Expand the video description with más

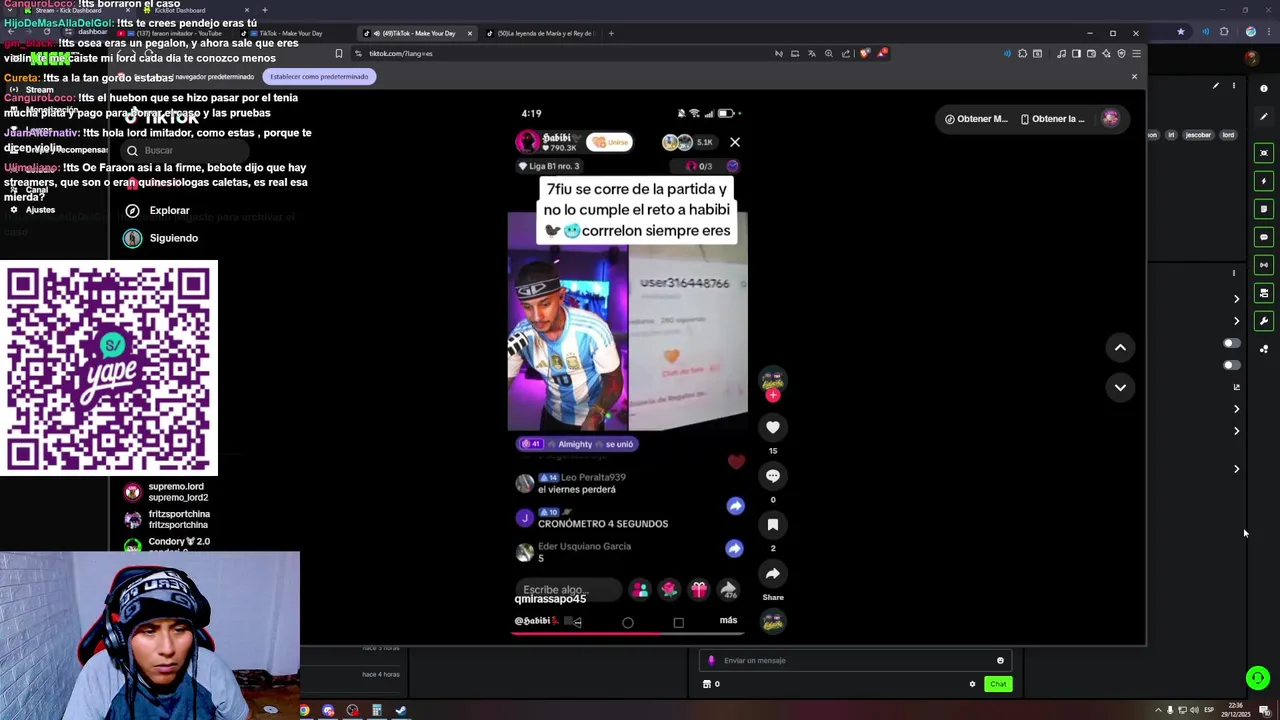point(728,620)
